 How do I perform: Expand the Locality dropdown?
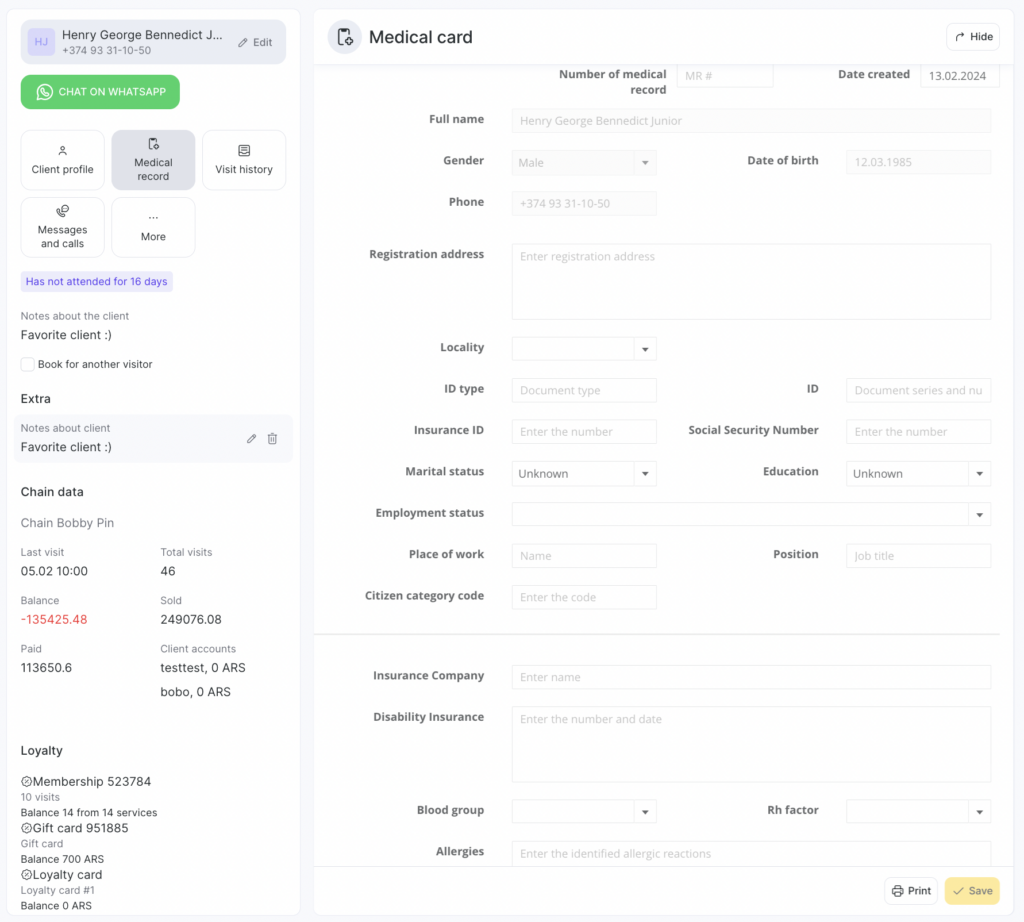[x=645, y=349]
